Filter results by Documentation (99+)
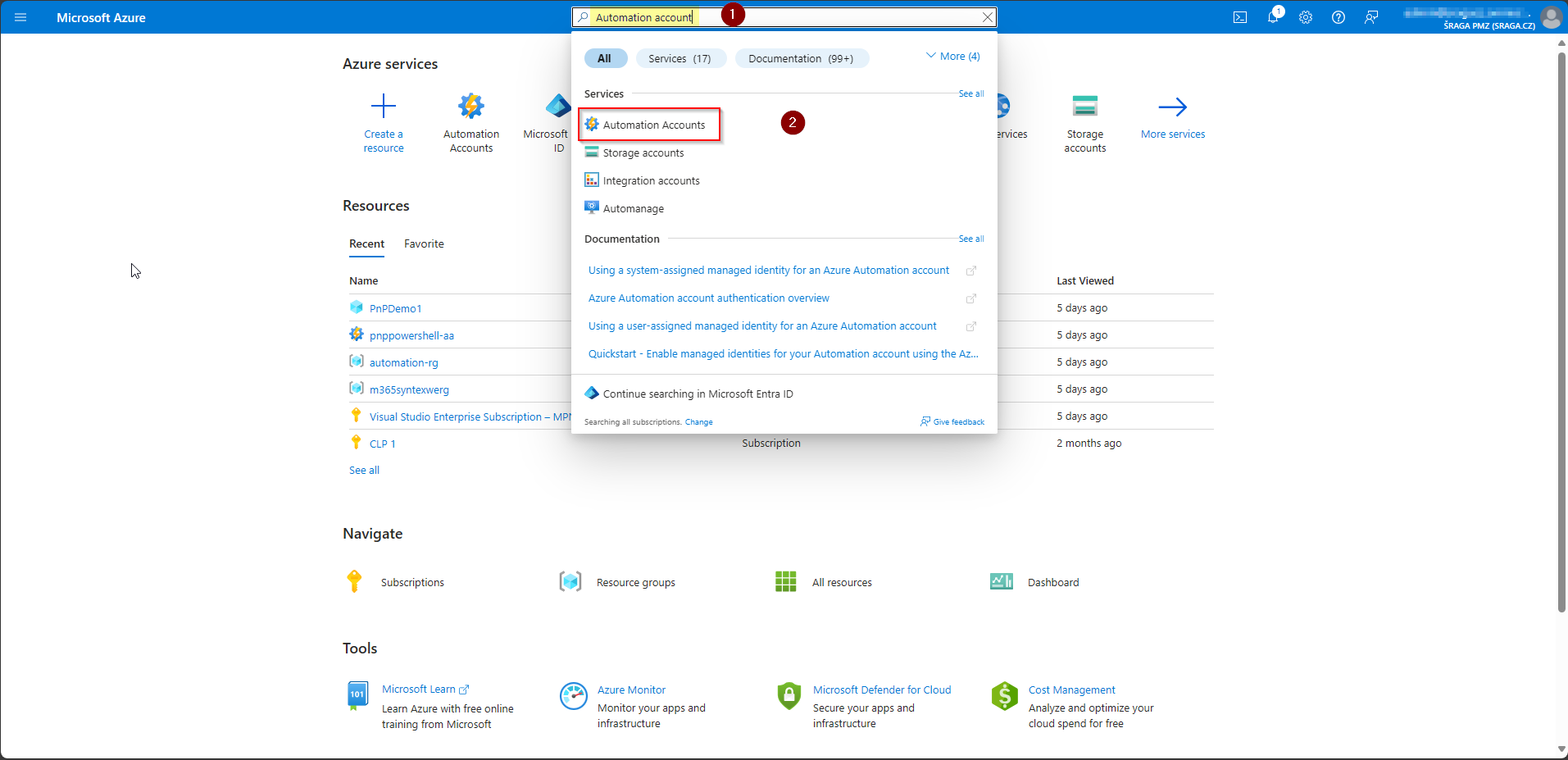Viewport: 1568px width, 760px height. 801,58
